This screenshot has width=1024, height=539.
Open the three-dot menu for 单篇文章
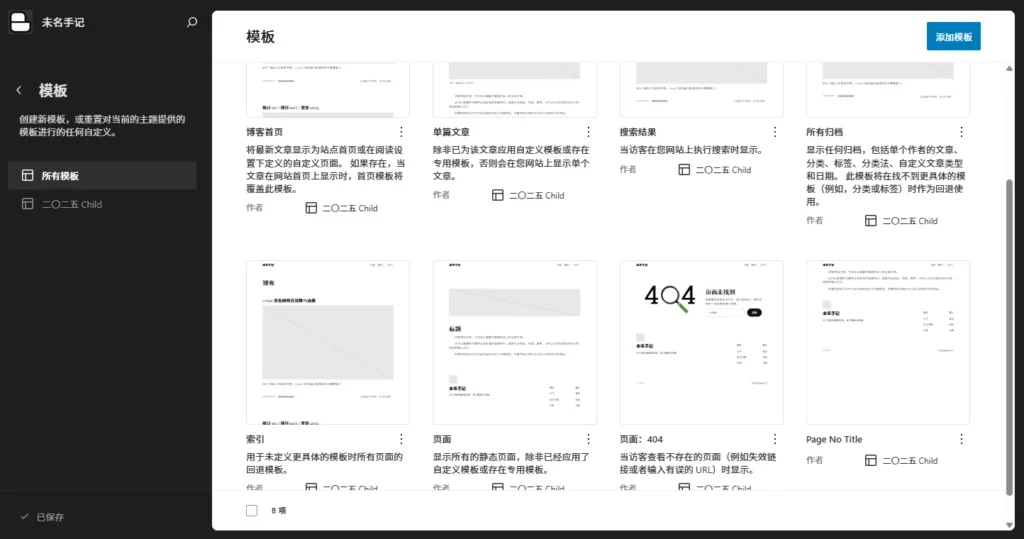(x=588, y=132)
